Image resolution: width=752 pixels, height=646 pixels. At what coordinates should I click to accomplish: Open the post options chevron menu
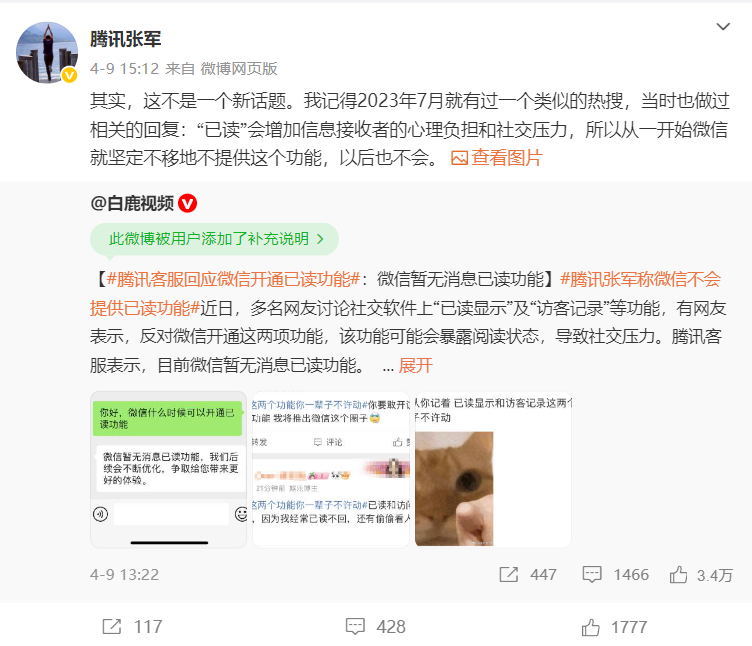(x=723, y=26)
